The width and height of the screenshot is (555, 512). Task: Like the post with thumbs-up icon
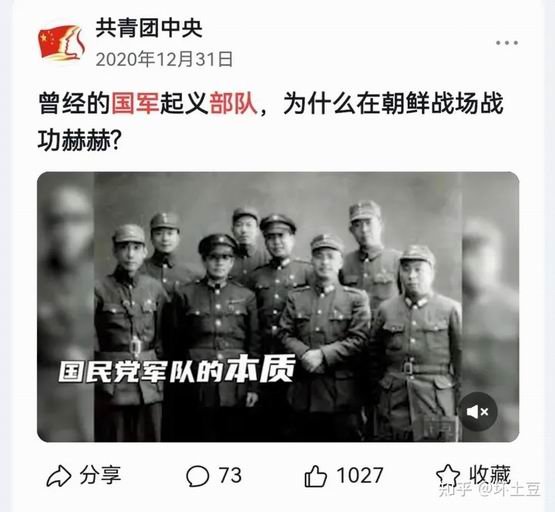pos(315,476)
